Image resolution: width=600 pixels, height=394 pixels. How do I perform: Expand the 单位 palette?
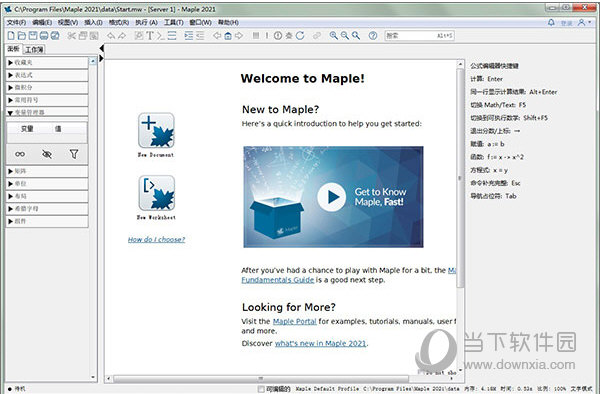point(47,184)
